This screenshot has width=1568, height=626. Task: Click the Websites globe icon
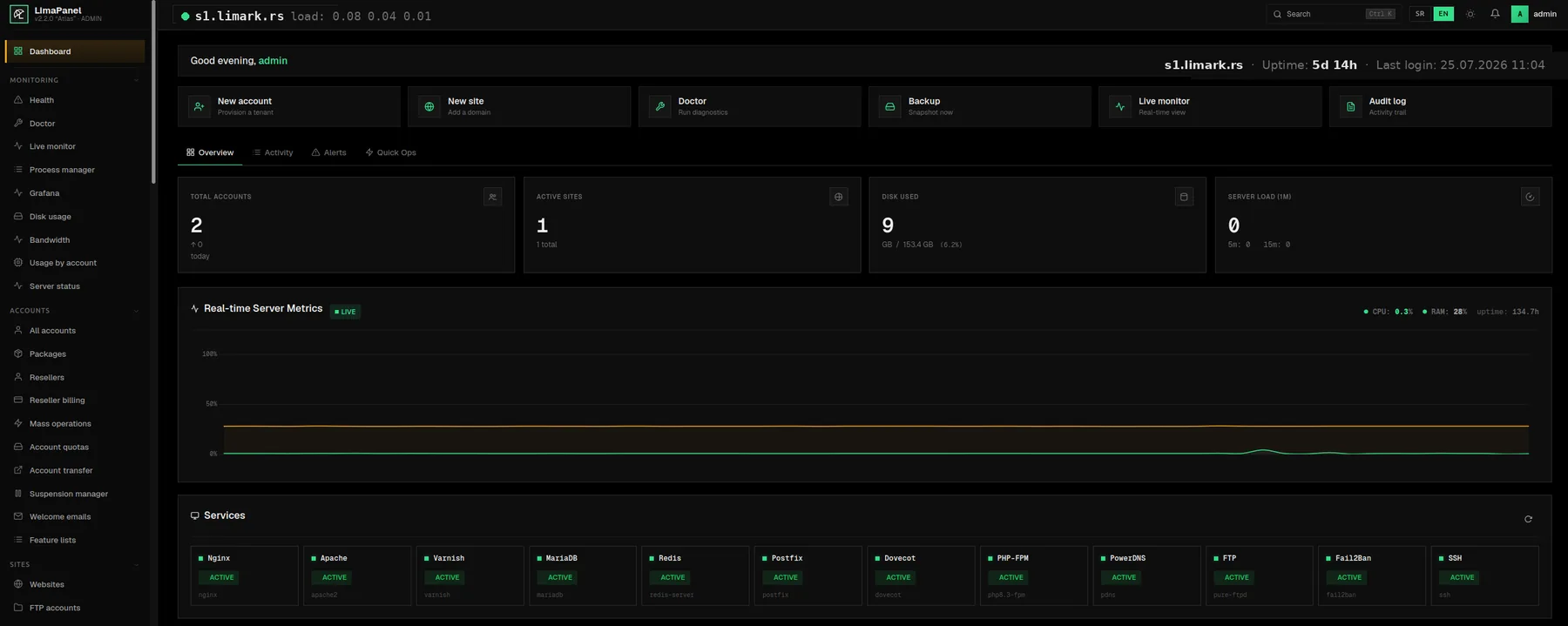(18, 584)
